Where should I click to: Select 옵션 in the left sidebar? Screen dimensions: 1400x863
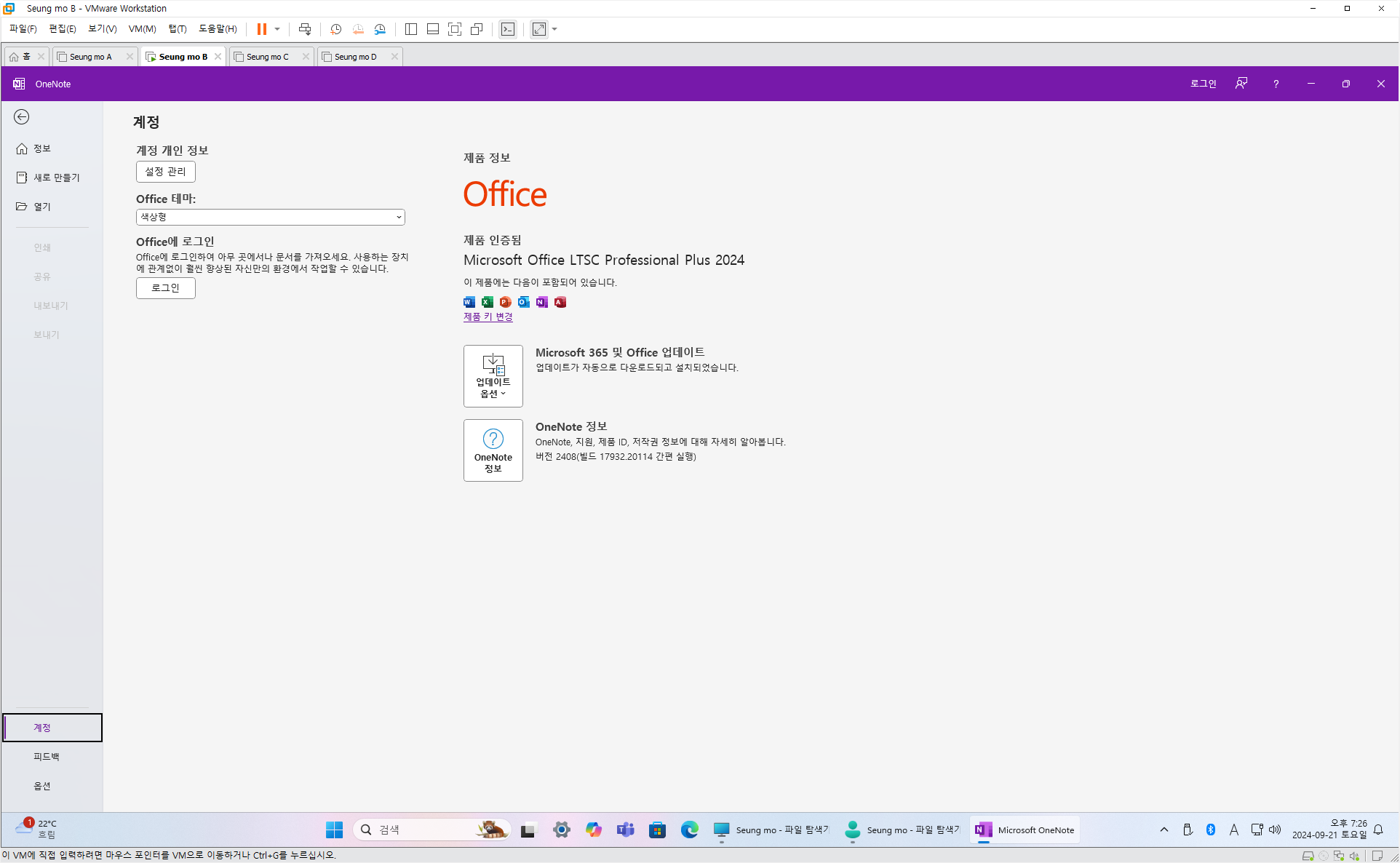click(42, 786)
